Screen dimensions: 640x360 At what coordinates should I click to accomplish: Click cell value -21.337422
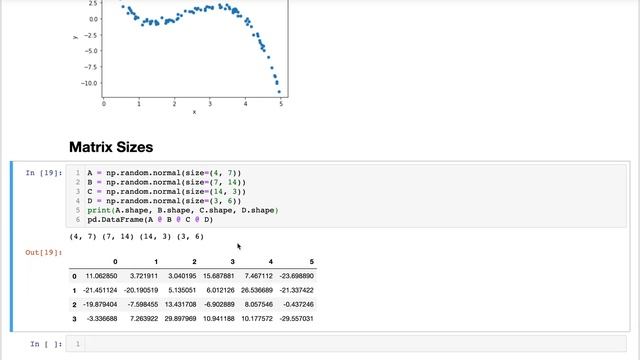tap(297, 291)
